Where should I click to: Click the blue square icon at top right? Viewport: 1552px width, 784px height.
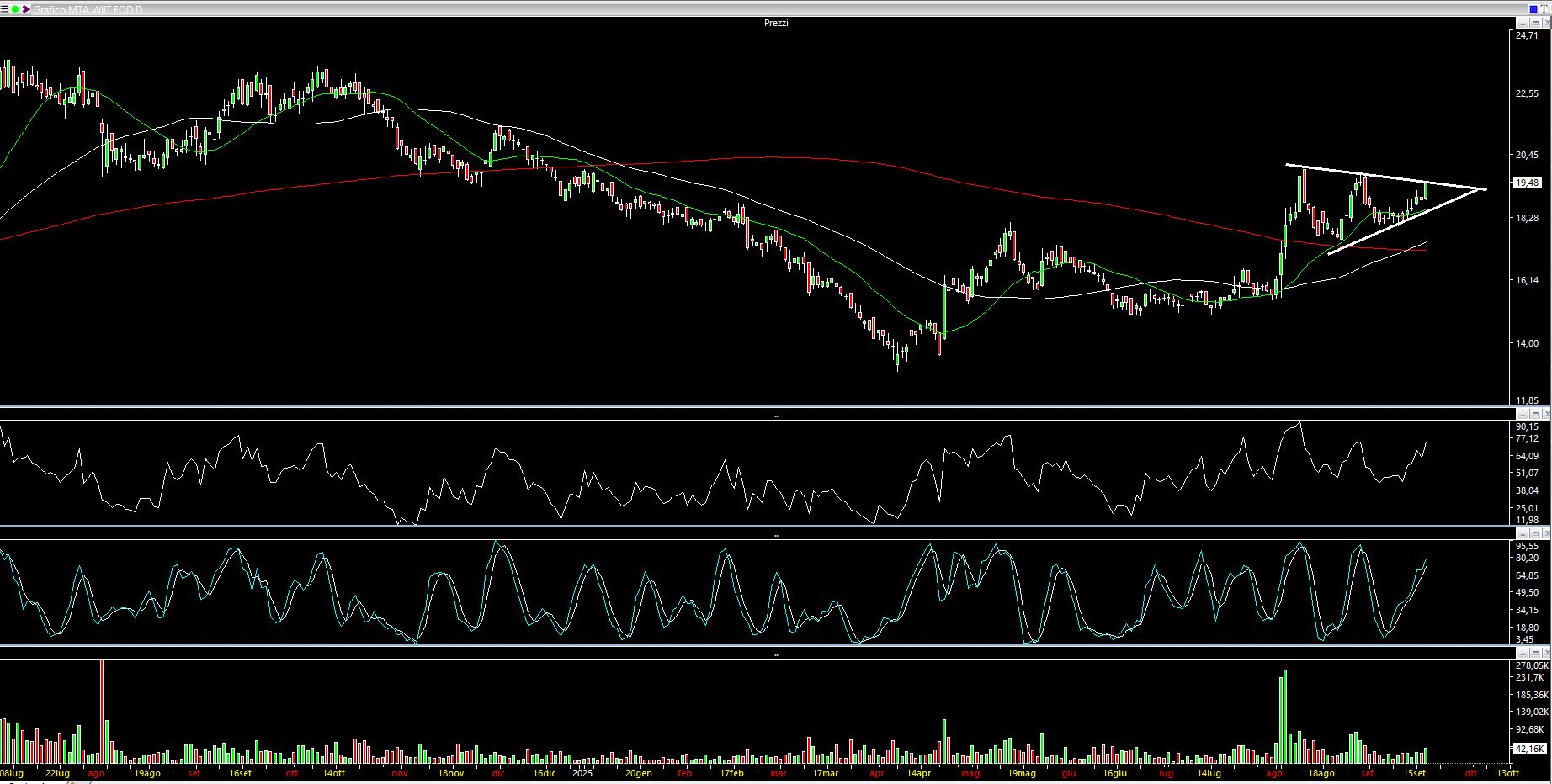pyautogui.click(x=1533, y=9)
